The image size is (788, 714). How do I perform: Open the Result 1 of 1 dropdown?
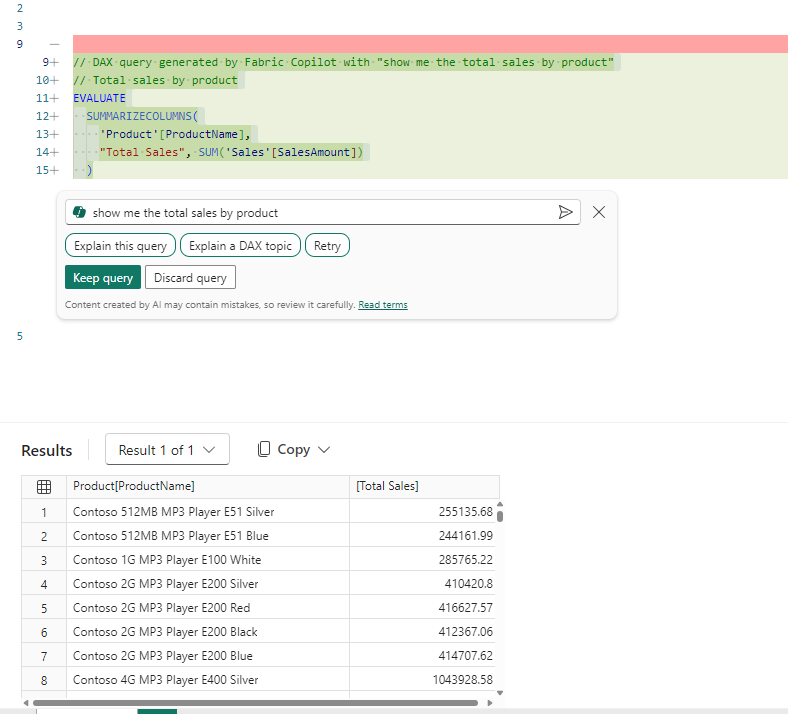(167, 450)
